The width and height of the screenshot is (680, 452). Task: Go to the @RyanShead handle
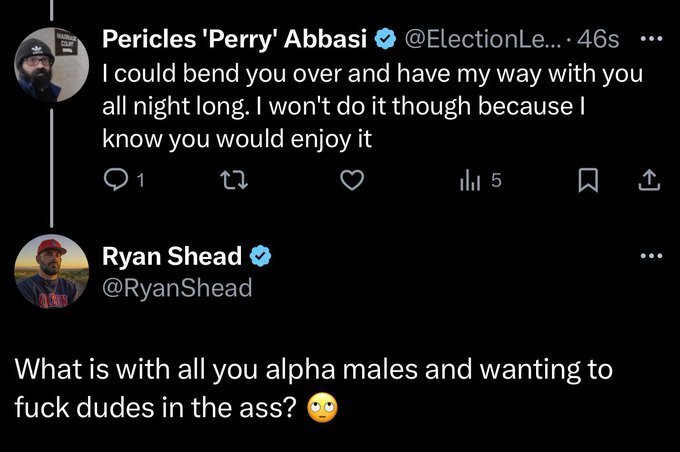point(177,288)
